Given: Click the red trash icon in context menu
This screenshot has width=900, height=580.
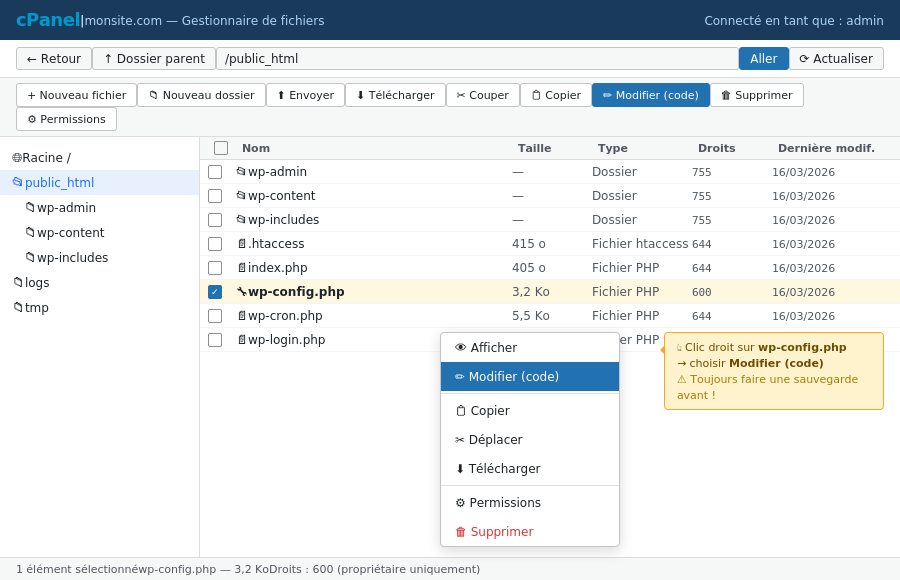Looking at the screenshot, I should (460, 532).
